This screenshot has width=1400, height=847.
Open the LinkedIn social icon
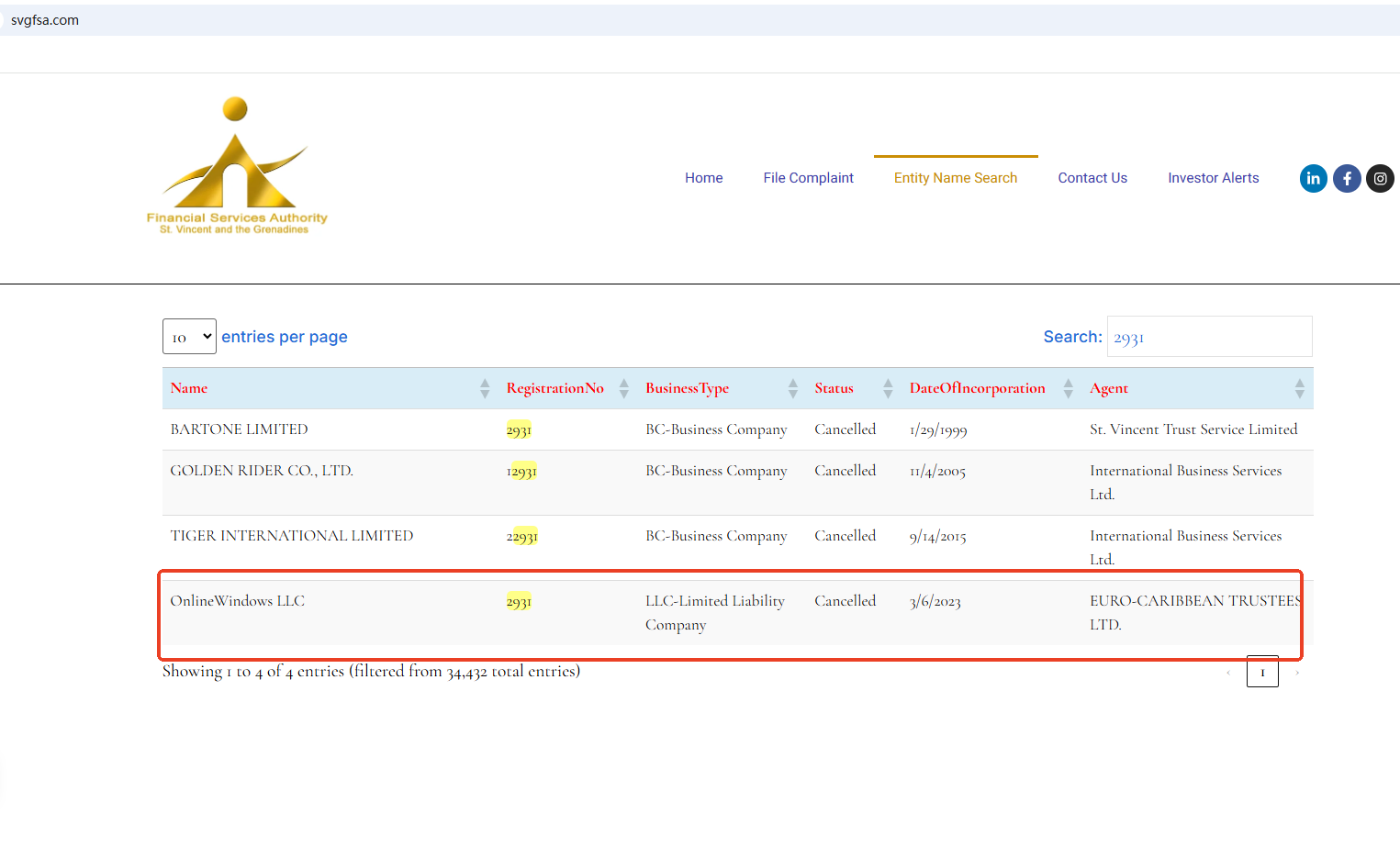(x=1313, y=178)
